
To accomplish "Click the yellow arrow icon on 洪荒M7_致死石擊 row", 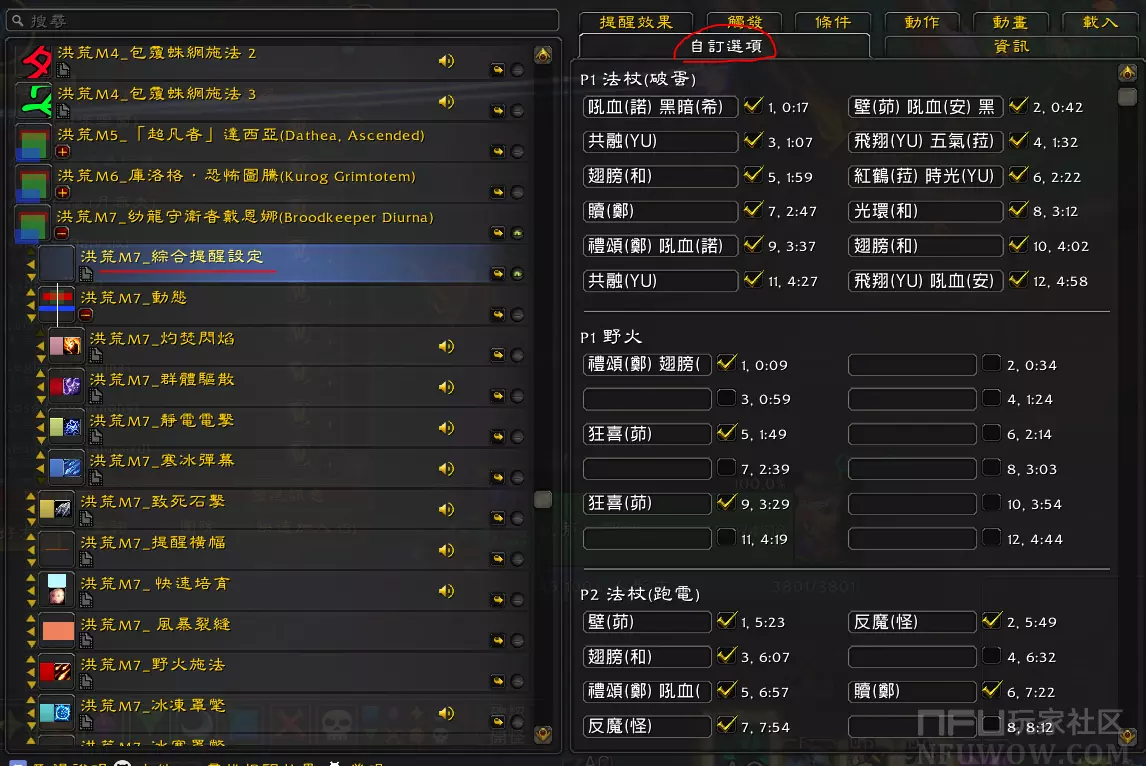I will point(497,516).
